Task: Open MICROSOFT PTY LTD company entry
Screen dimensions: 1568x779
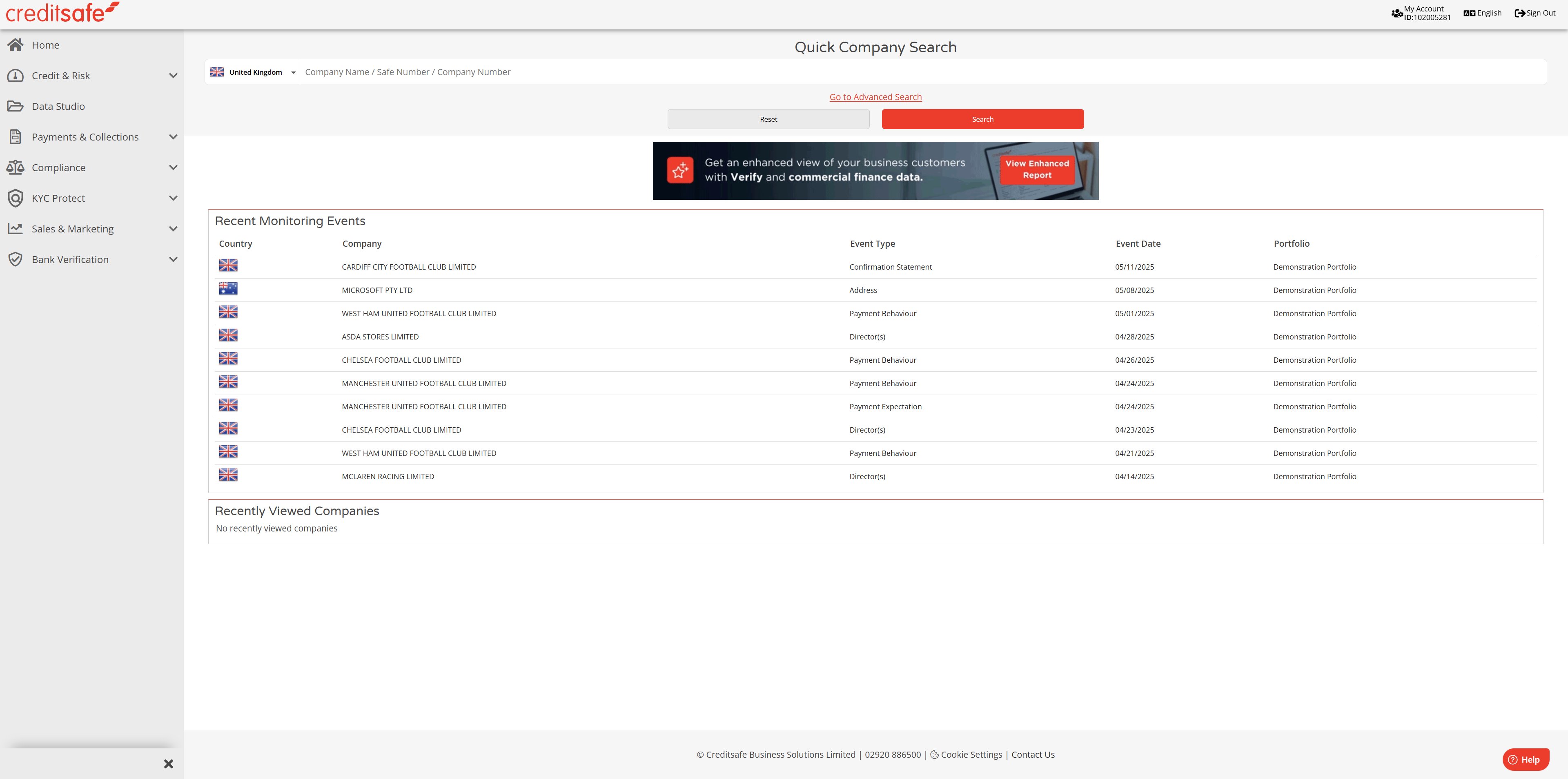Action: 377,290
